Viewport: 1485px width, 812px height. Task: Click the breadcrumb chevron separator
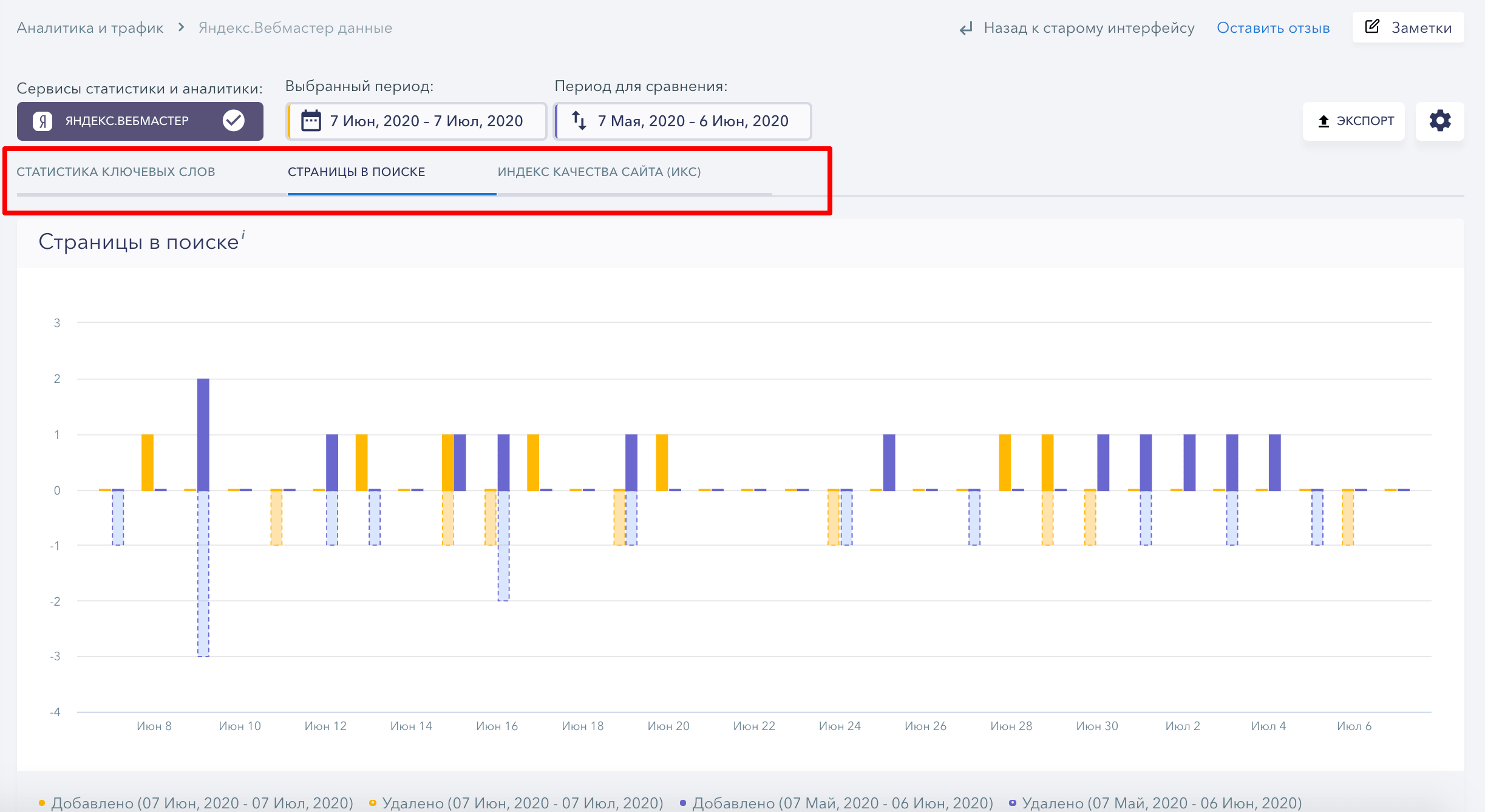point(181,27)
